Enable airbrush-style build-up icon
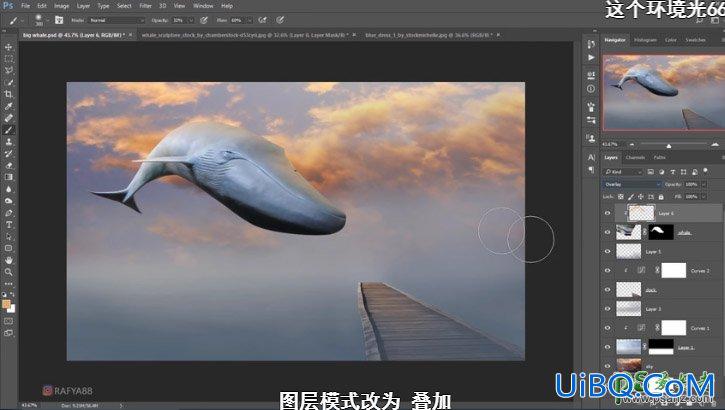Viewport: 725px width, 410px height. [263, 20]
